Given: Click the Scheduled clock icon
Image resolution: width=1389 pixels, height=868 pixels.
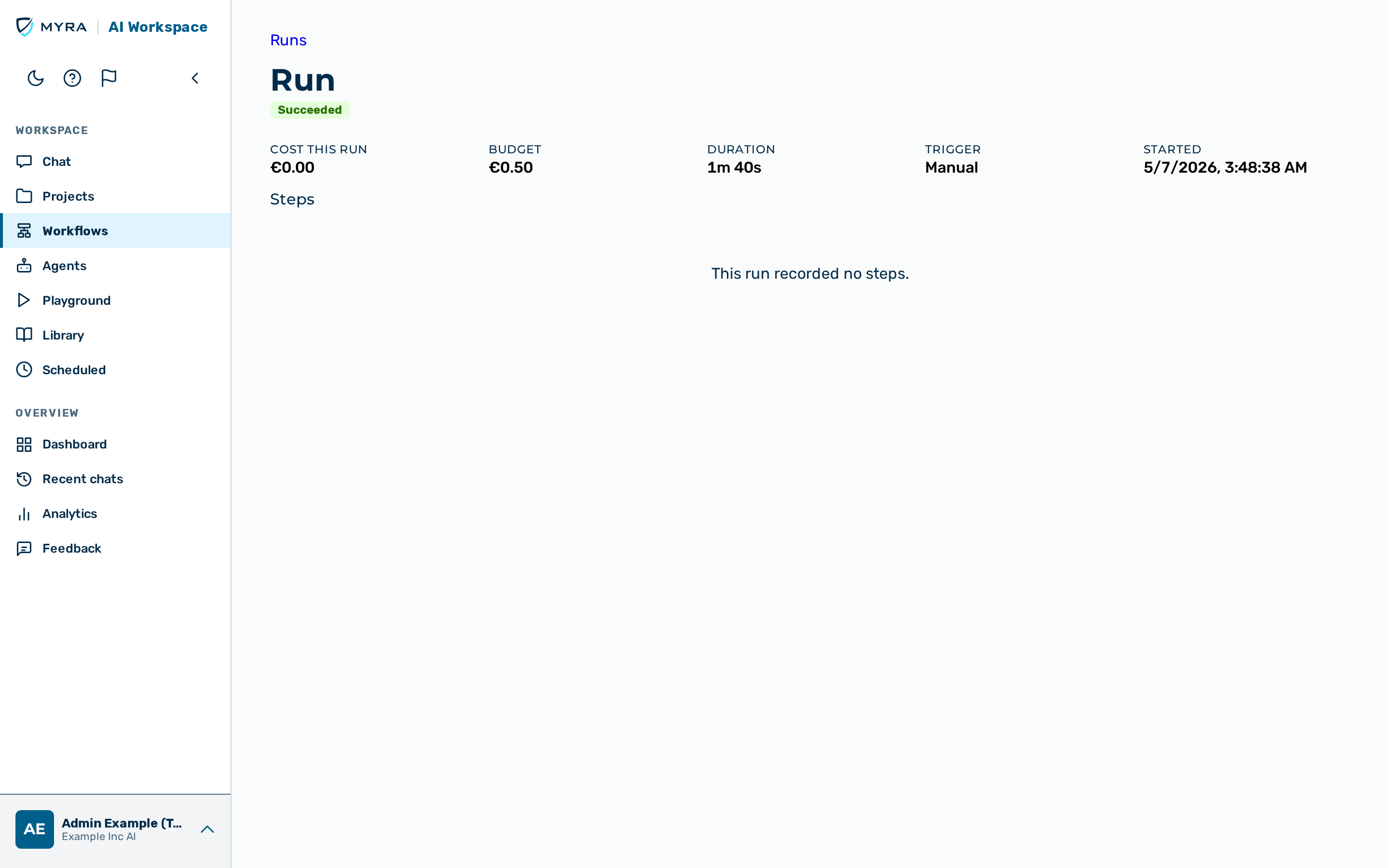Looking at the screenshot, I should tap(24, 370).
